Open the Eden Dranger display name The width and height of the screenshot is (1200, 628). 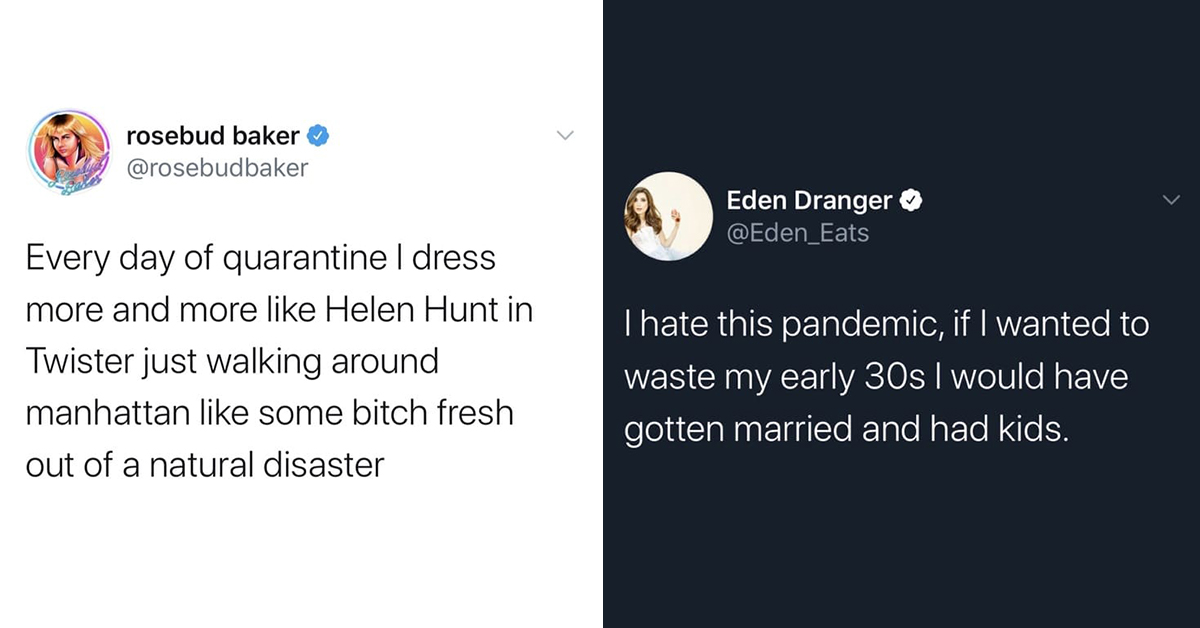[x=810, y=201]
